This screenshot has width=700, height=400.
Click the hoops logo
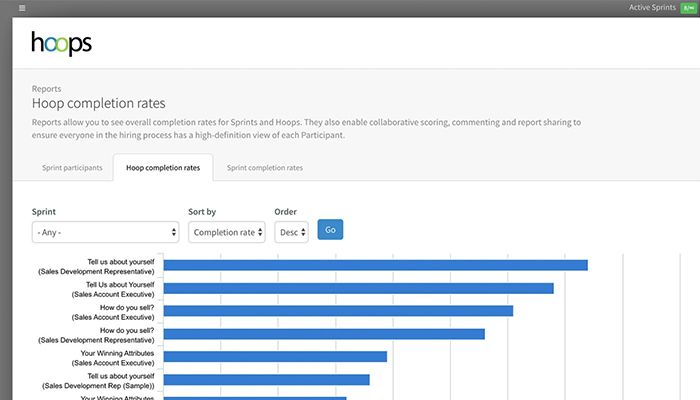click(x=61, y=44)
